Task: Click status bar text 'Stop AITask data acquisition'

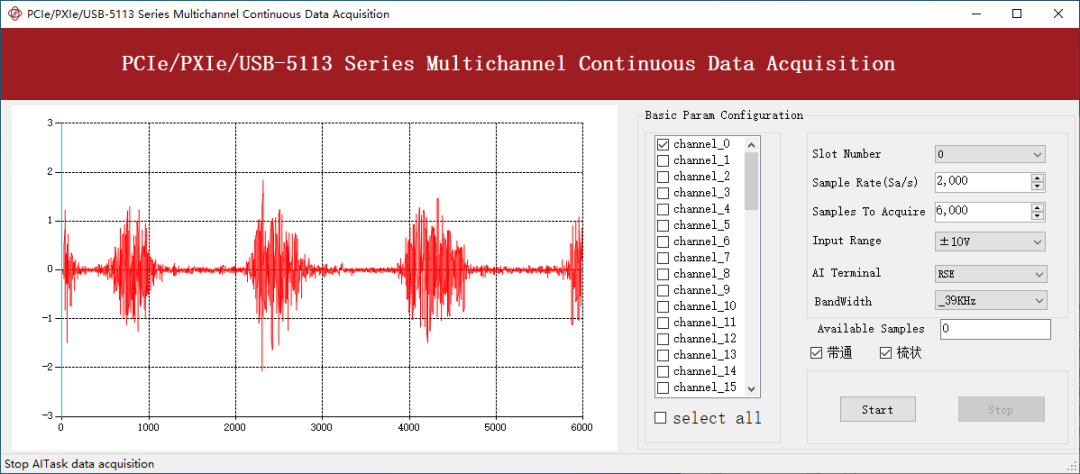Action: 79,464
